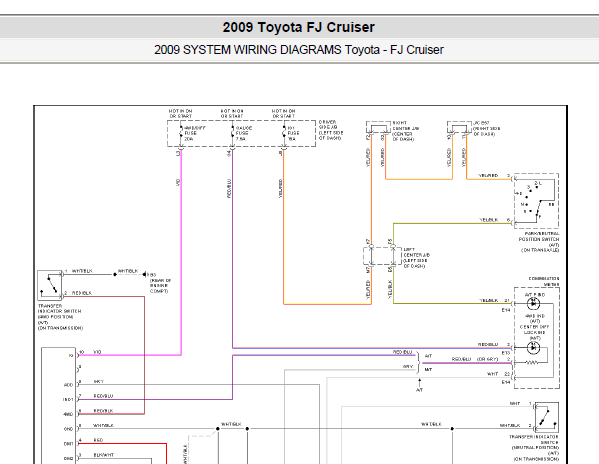Click the COMBINATION METER label
This screenshot has width=599, height=464.
(x=544, y=281)
